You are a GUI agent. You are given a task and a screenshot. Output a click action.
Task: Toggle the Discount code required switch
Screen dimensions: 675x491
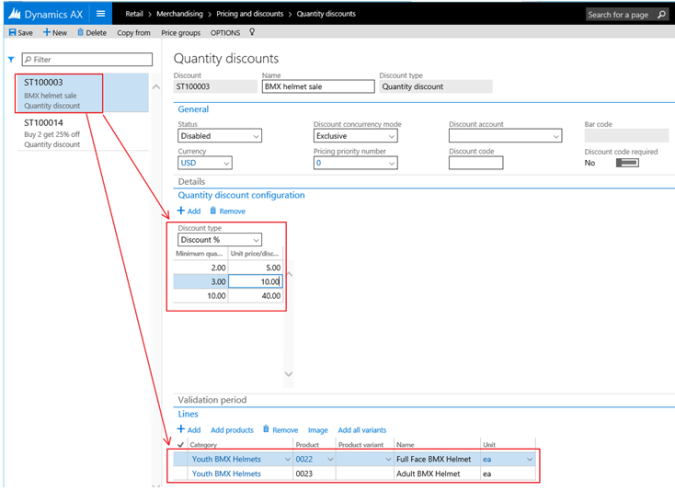click(627, 163)
